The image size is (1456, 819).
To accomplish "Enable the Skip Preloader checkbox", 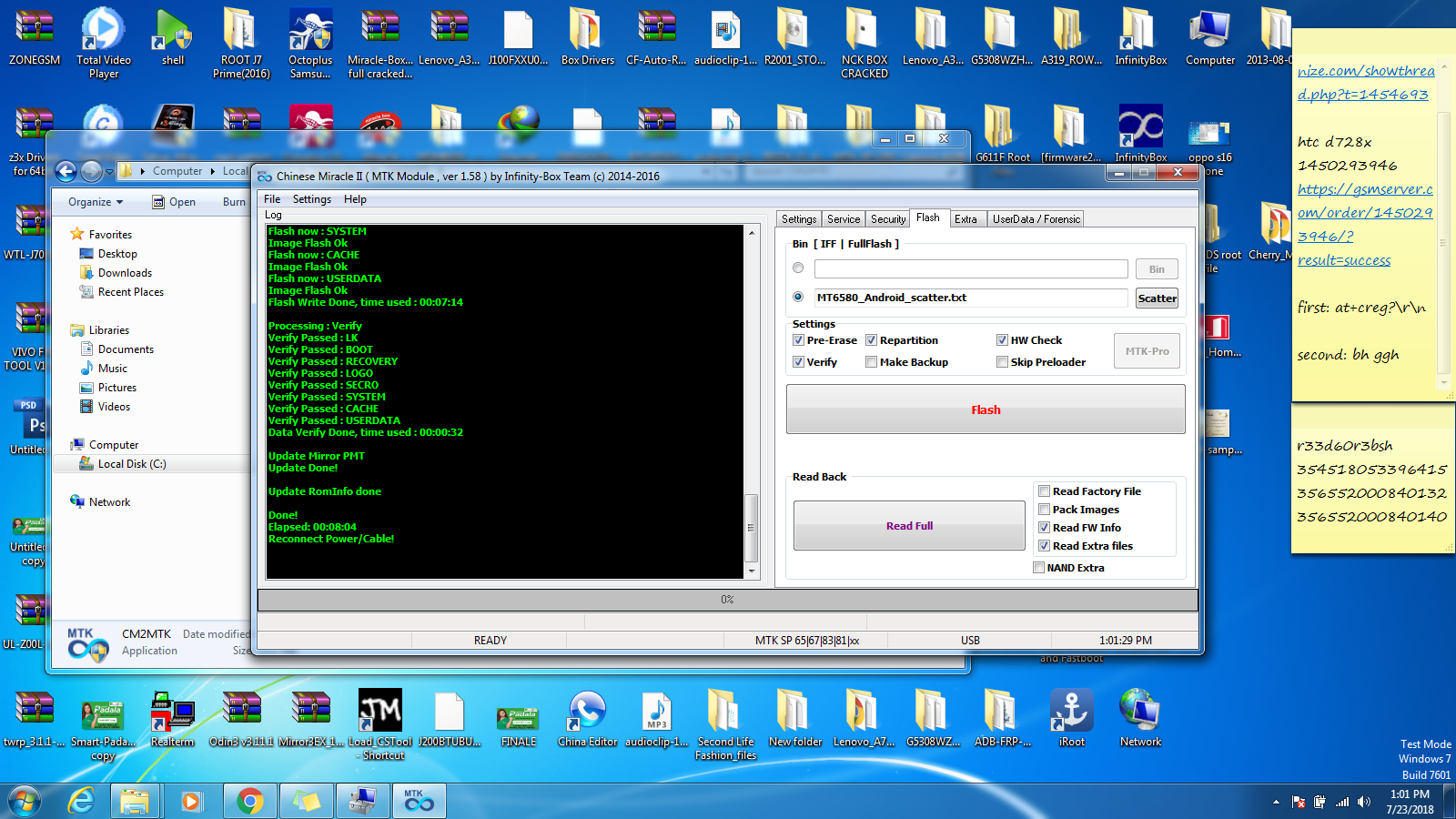I will [x=1002, y=362].
